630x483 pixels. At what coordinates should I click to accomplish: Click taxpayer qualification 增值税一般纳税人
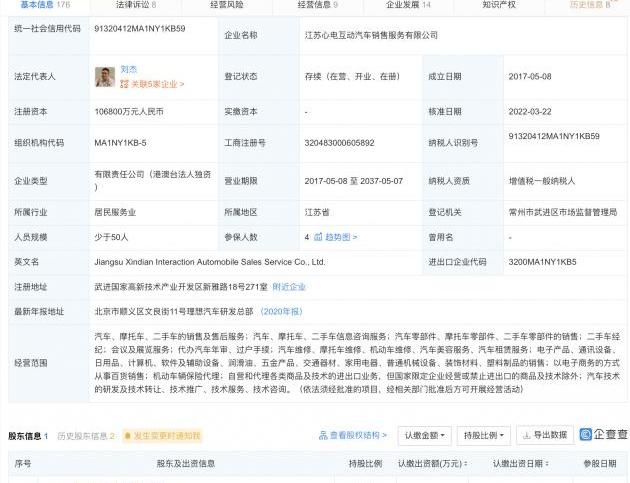542,181
